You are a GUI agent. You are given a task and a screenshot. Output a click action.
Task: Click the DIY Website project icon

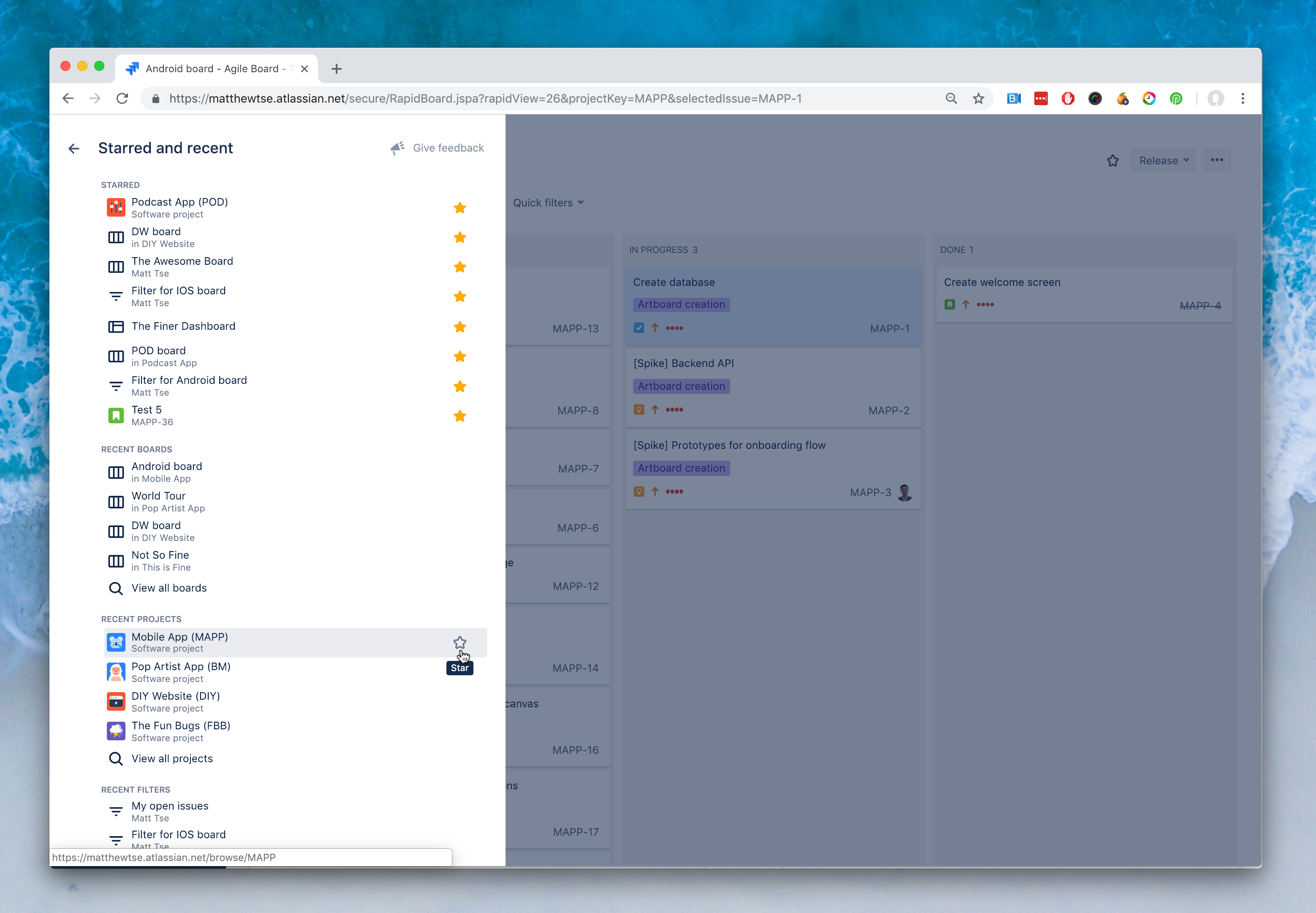pos(116,701)
